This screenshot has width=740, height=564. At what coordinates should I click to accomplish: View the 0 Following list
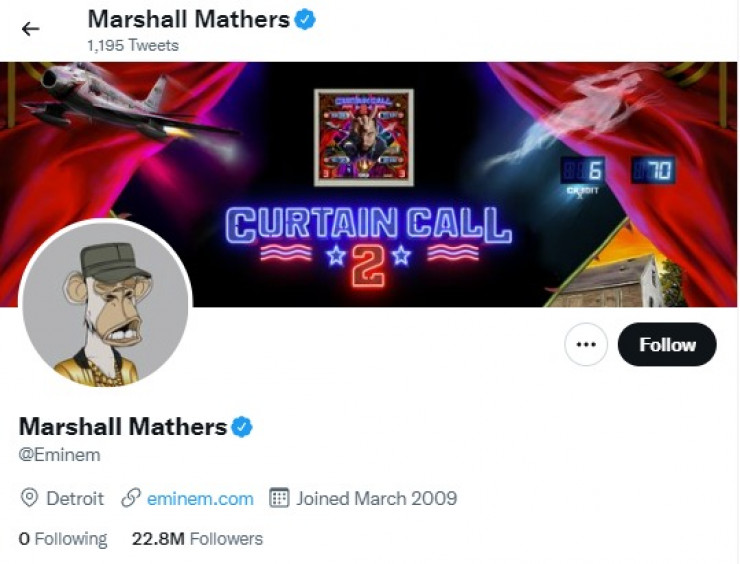point(63,539)
